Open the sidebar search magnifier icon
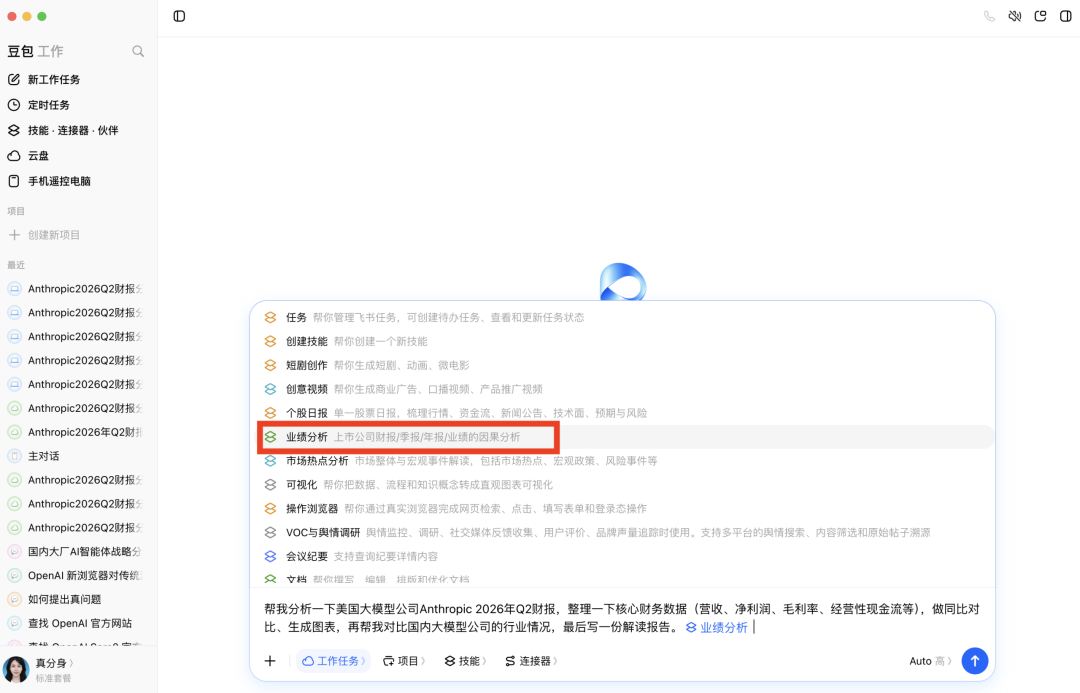 (x=138, y=51)
